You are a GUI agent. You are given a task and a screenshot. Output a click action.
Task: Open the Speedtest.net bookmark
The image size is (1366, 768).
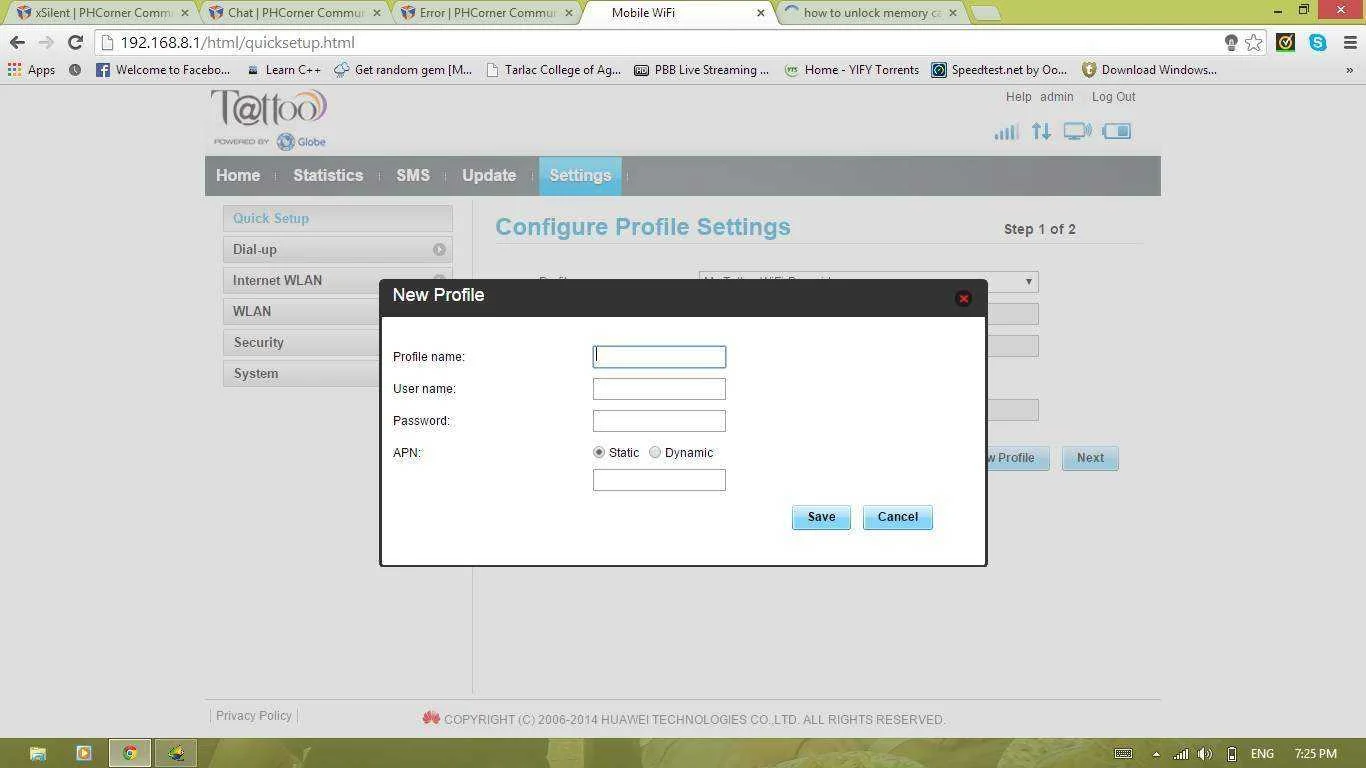tap(1000, 70)
